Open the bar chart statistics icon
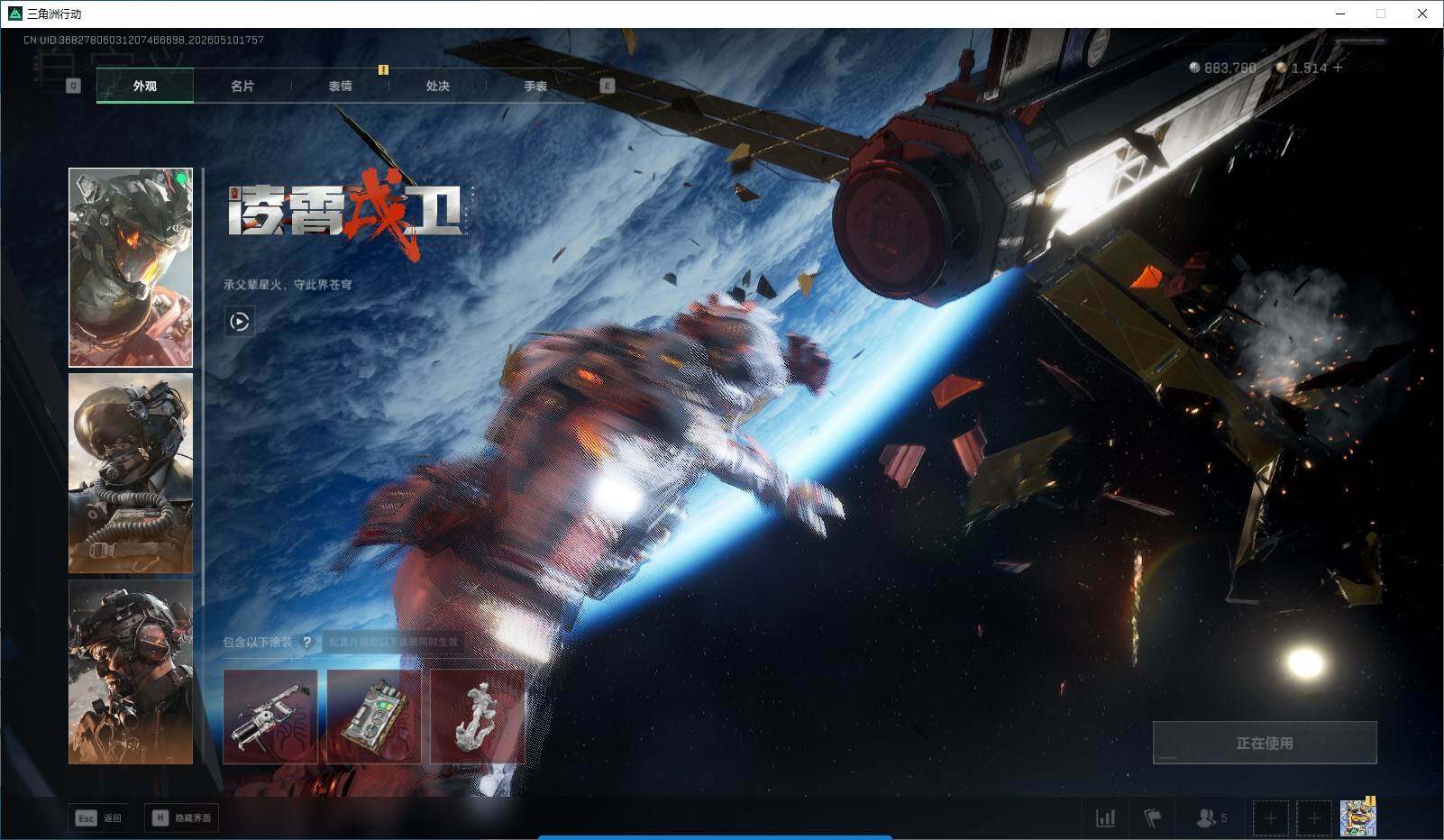This screenshot has width=1444, height=840. tap(1105, 817)
